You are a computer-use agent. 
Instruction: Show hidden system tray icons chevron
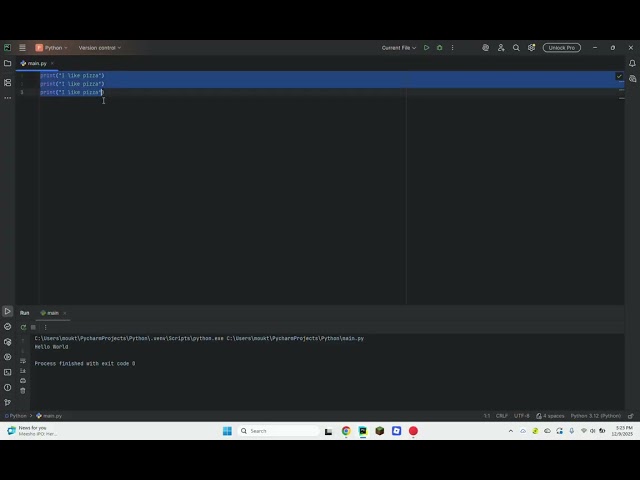pos(511,431)
